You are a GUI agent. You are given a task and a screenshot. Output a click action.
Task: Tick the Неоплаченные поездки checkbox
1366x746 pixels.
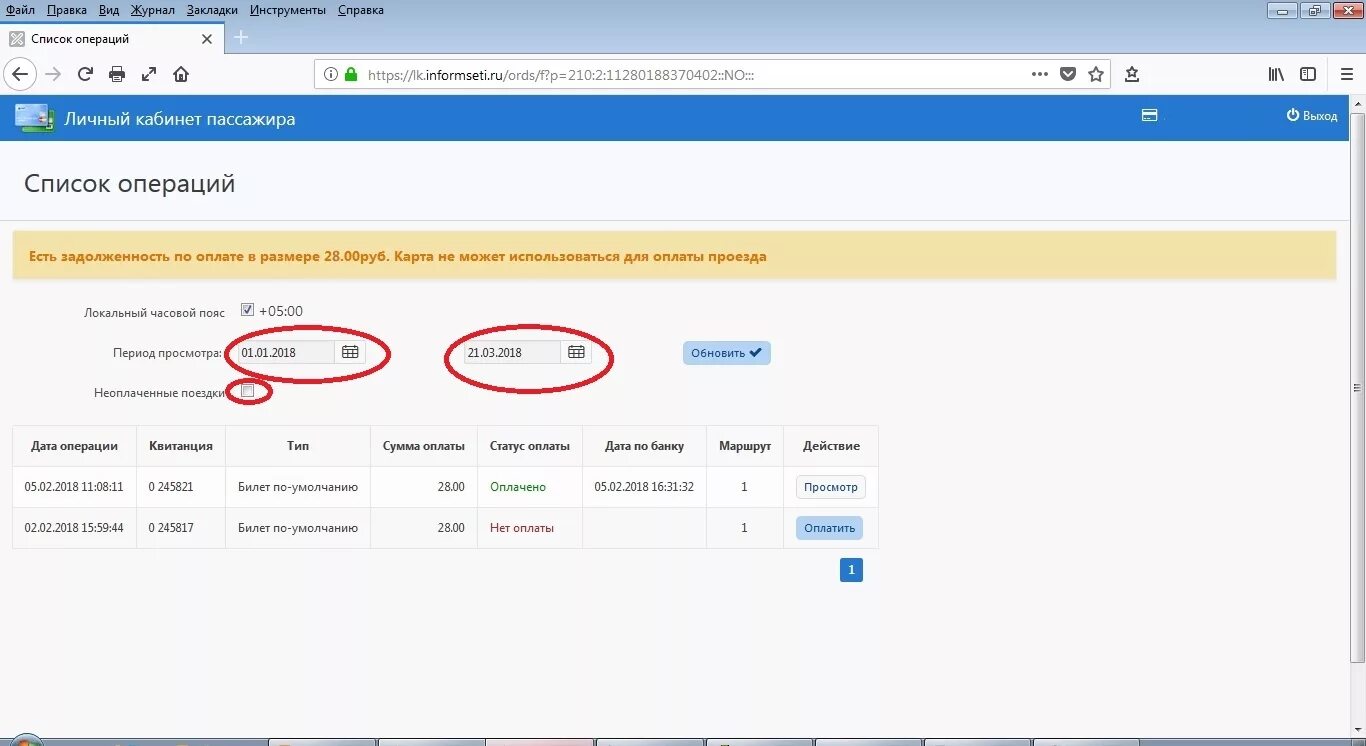(247, 391)
